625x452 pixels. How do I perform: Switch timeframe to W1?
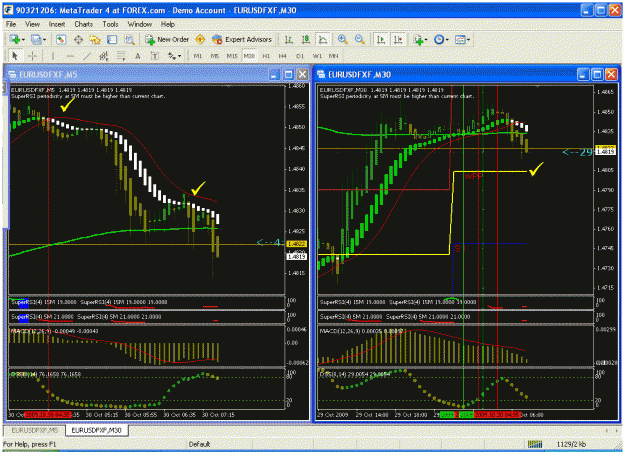click(x=317, y=56)
